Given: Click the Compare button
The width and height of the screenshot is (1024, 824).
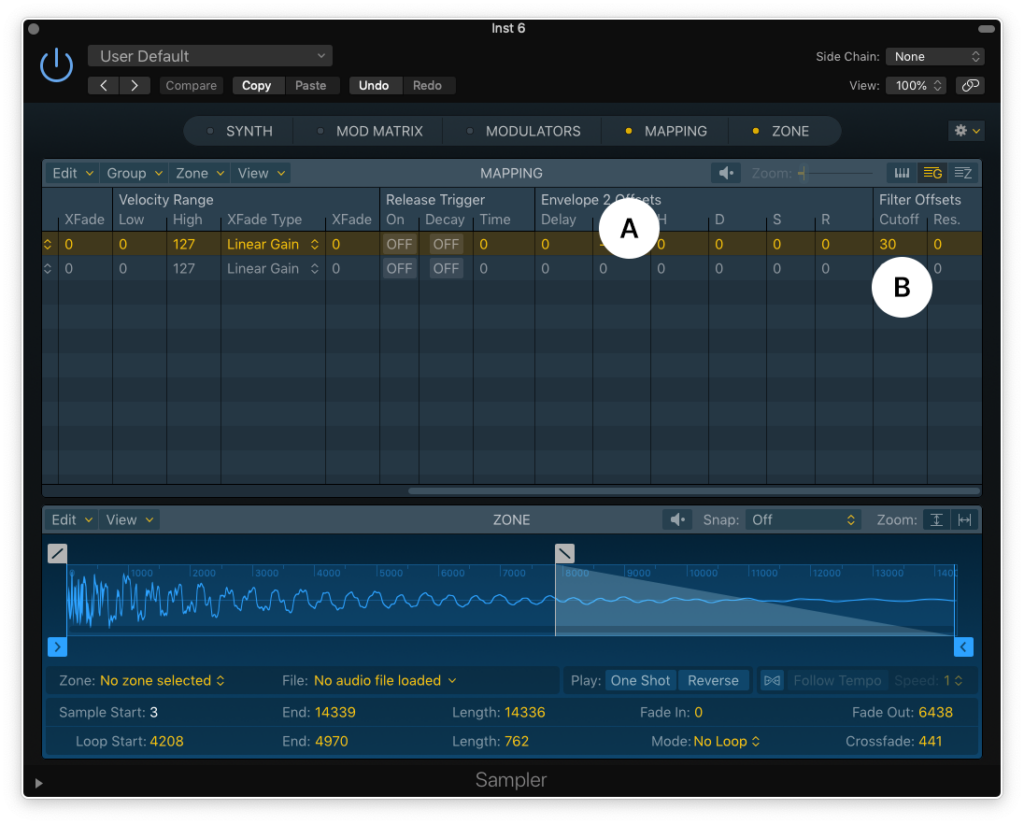Looking at the screenshot, I should 191,86.
